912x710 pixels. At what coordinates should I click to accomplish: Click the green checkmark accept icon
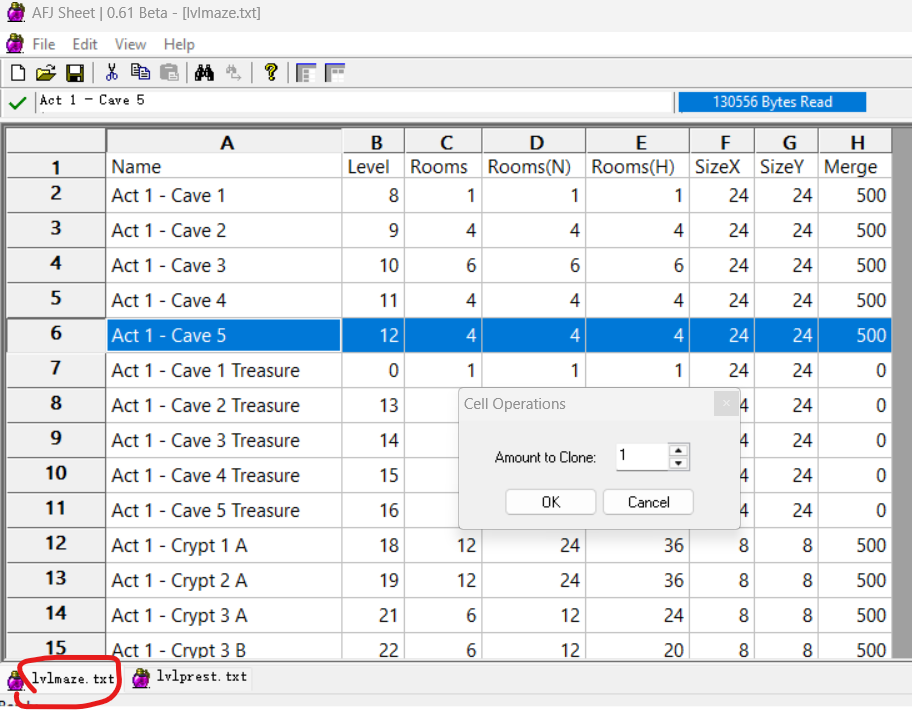pos(17,103)
